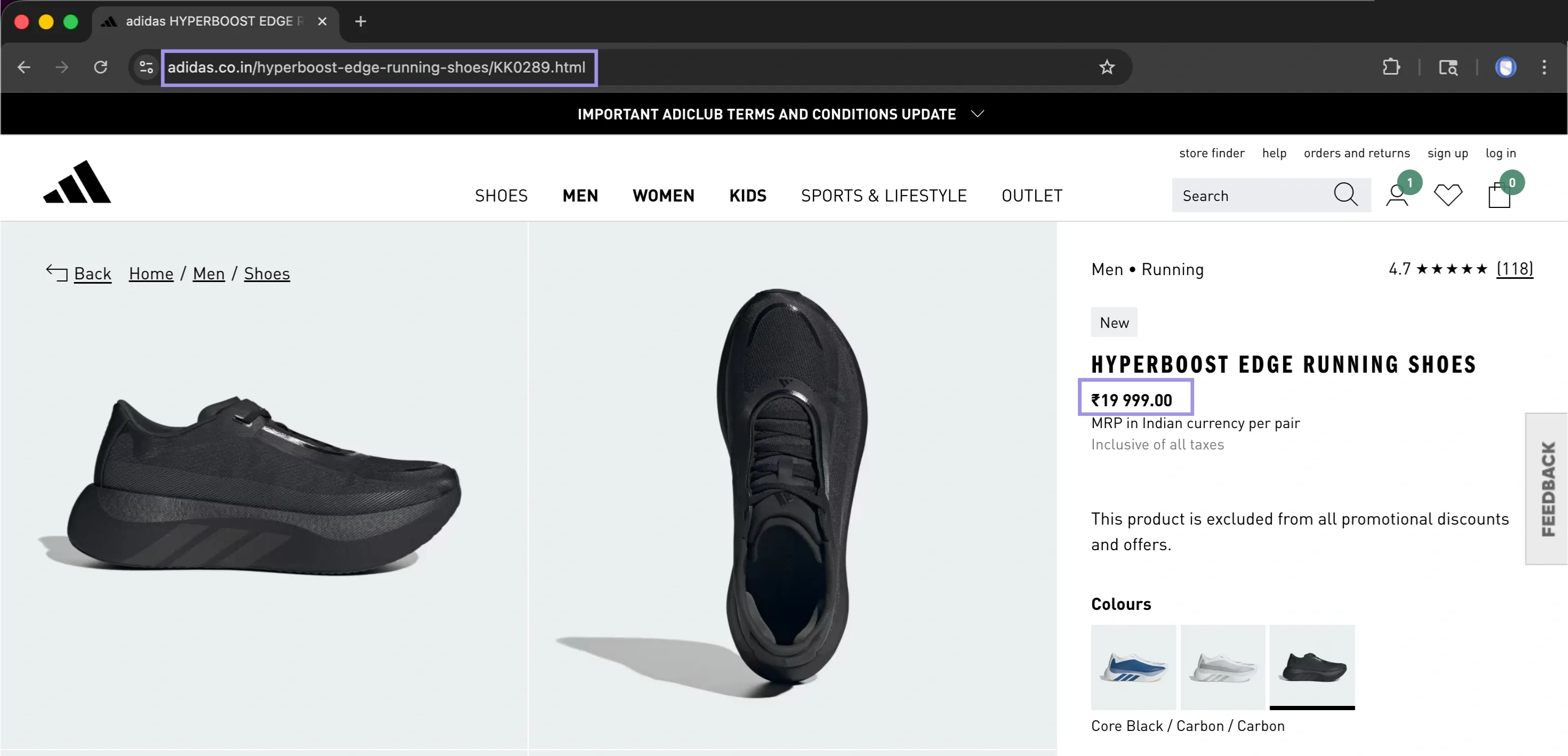Click the Men • Running category text
Image resolution: width=1568 pixels, height=756 pixels.
1147,269
